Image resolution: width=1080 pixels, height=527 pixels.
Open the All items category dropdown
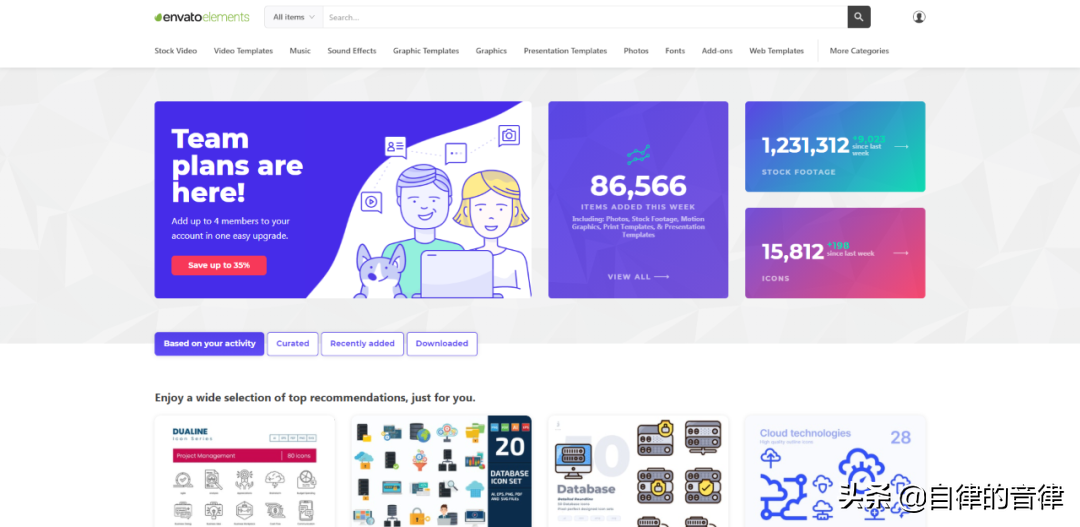coord(293,17)
